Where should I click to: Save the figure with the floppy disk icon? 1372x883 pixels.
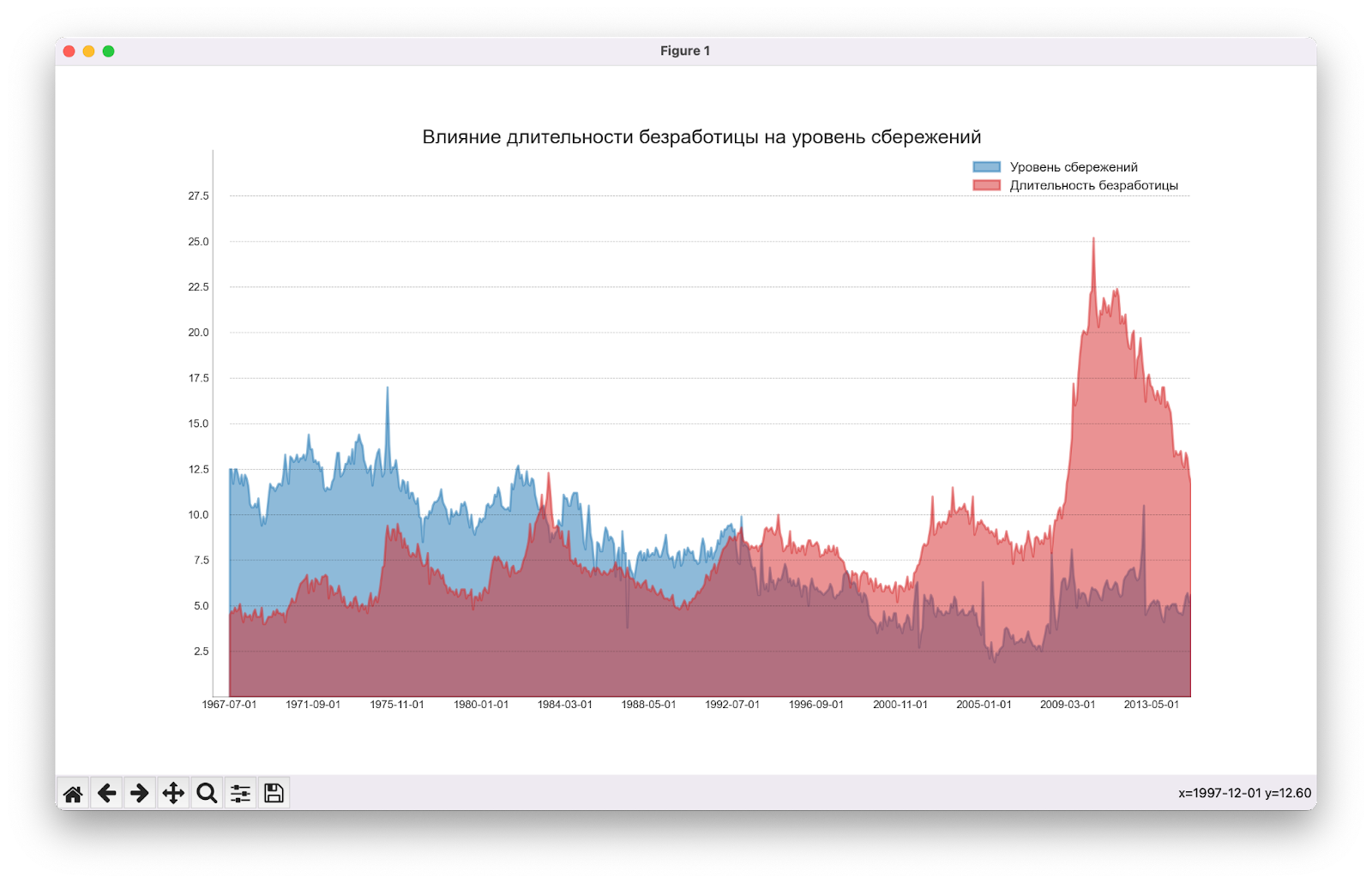pyautogui.click(x=274, y=793)
